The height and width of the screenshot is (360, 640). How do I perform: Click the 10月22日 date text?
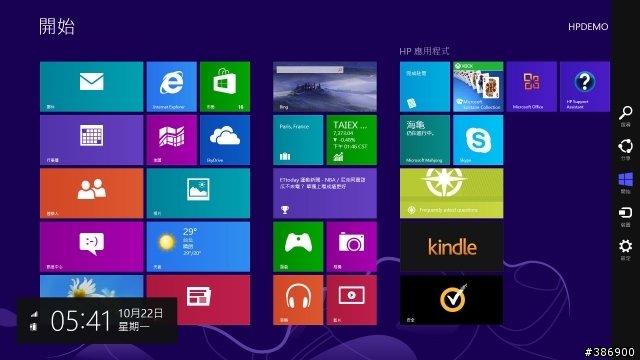(140, 313)
